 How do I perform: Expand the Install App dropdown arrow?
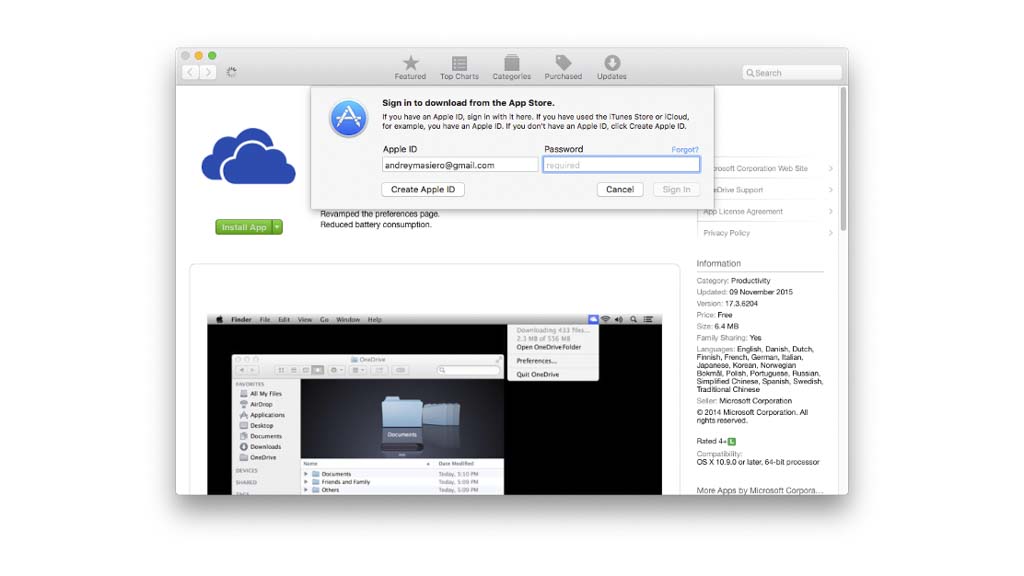(278, 227)
